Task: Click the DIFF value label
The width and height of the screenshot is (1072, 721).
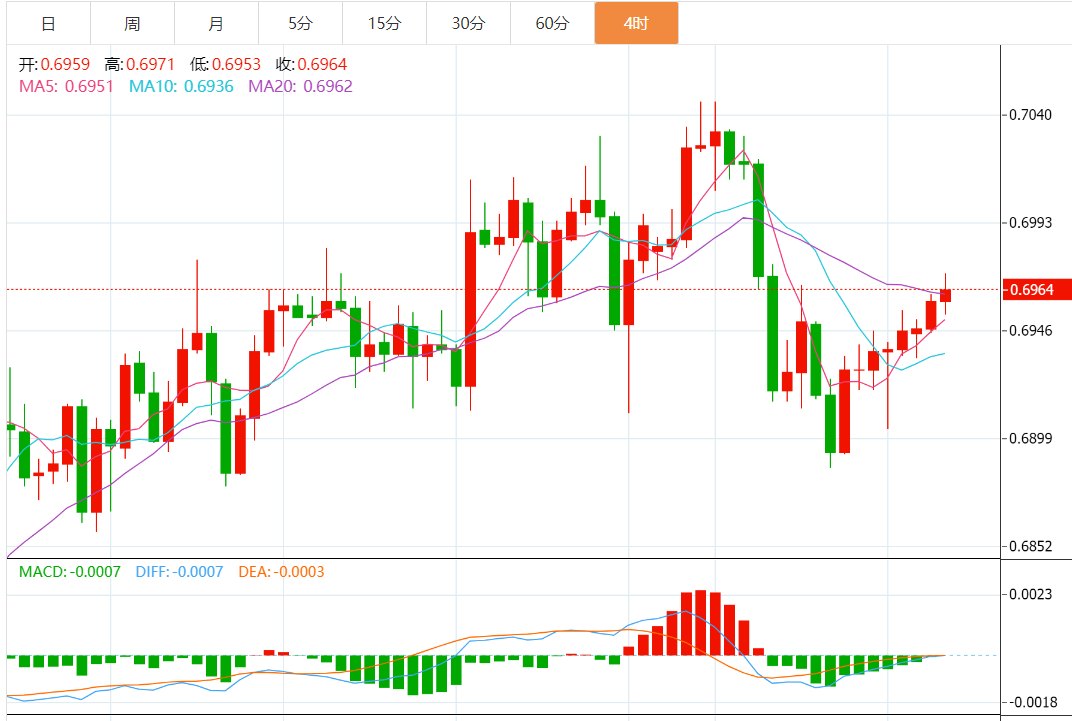Action: (x=179, y=572)
